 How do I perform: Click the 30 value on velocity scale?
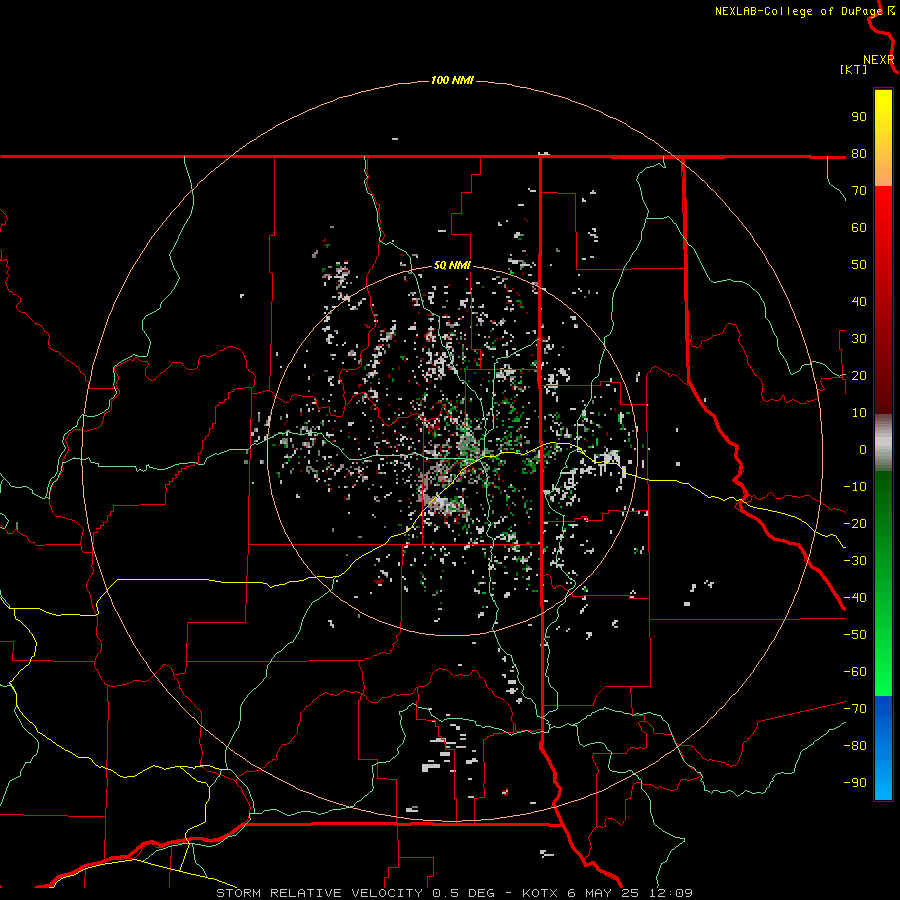coord(859,339)
